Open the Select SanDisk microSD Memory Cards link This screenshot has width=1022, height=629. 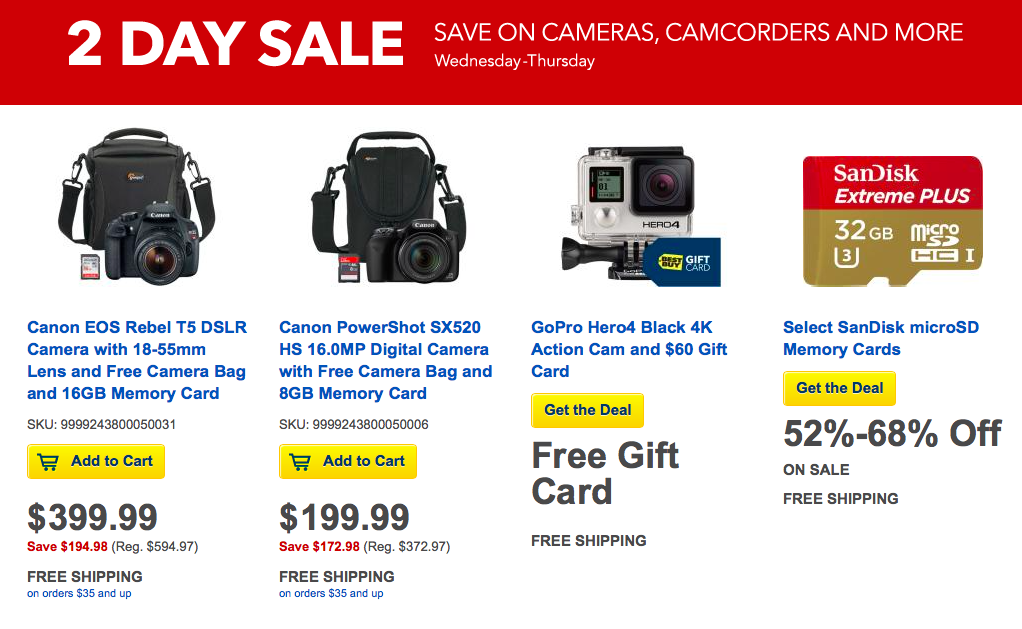(882, 338)
